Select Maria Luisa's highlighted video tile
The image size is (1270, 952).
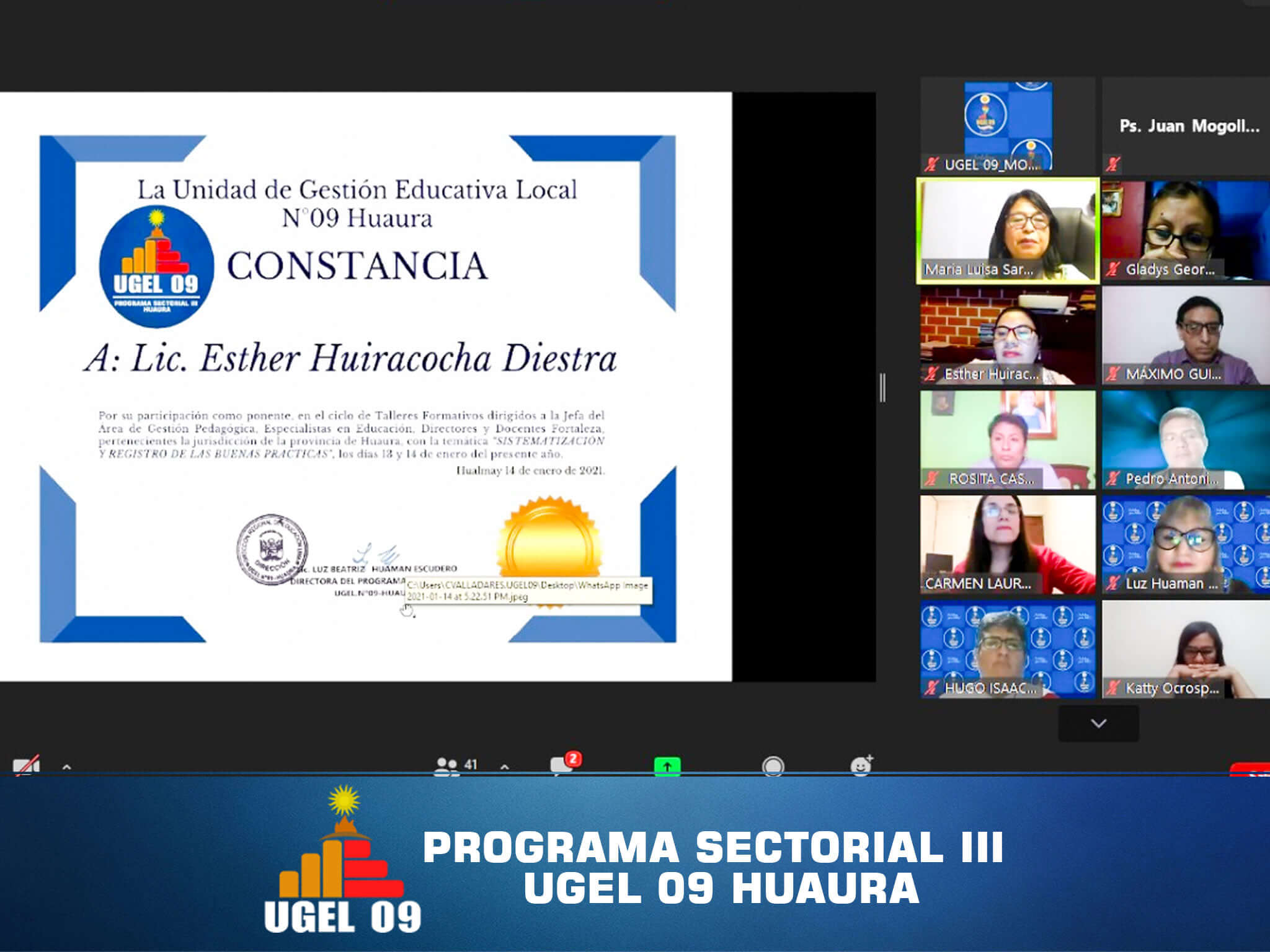[x=1008, y=231]
